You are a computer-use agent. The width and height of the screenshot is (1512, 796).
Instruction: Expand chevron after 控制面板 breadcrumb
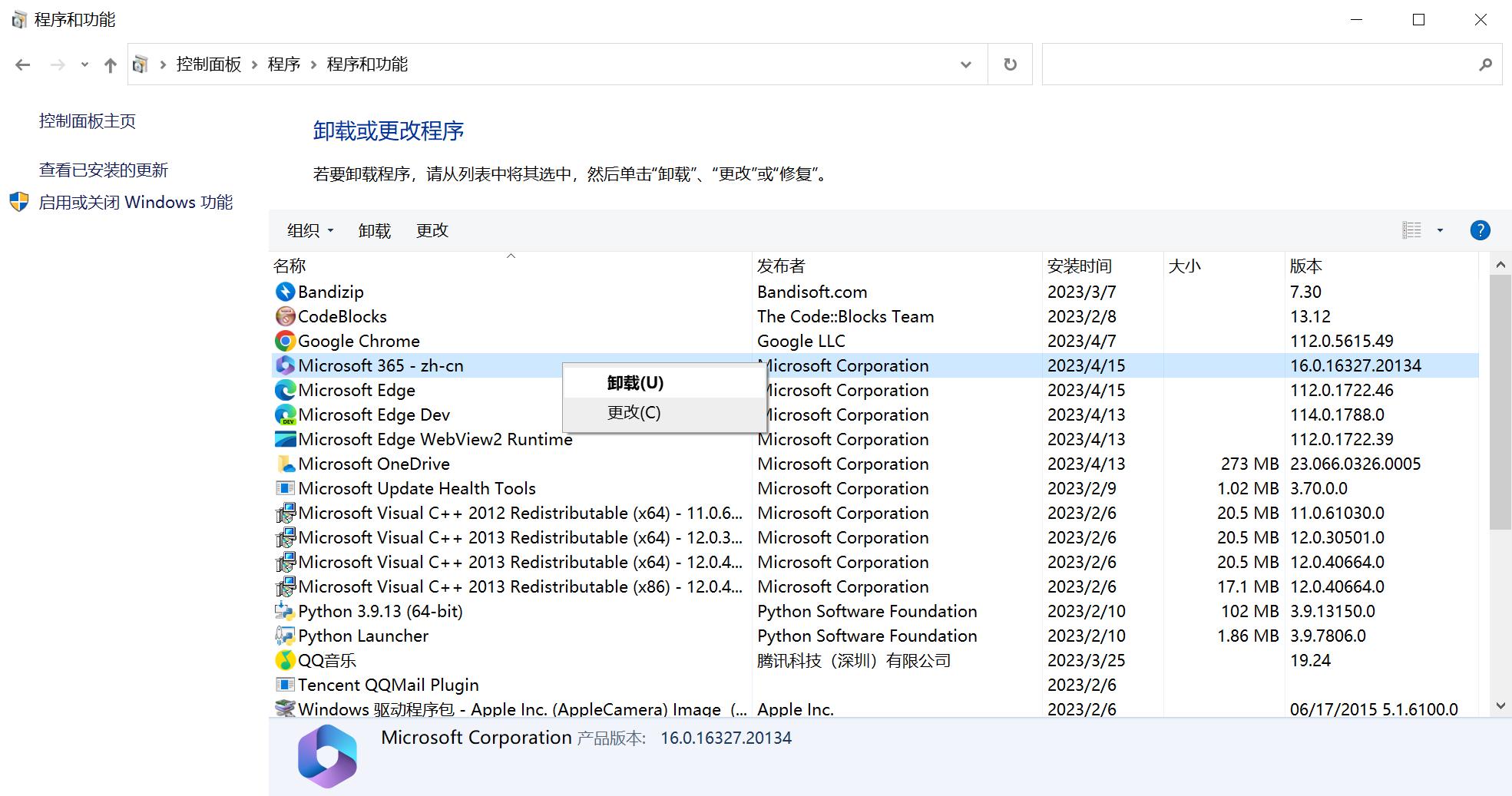(254, 64)
